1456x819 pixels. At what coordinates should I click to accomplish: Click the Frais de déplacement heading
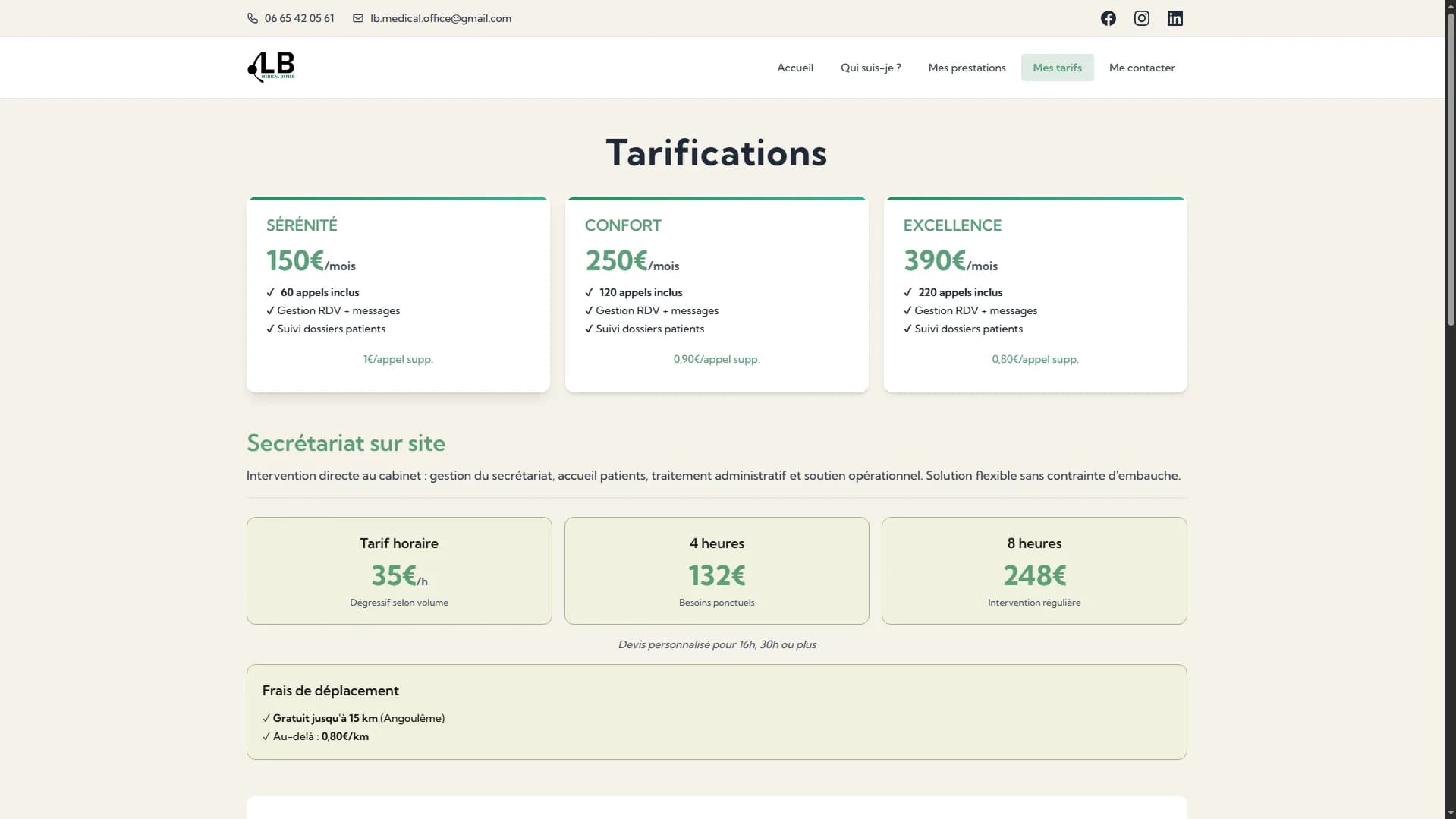click(330, 691)
